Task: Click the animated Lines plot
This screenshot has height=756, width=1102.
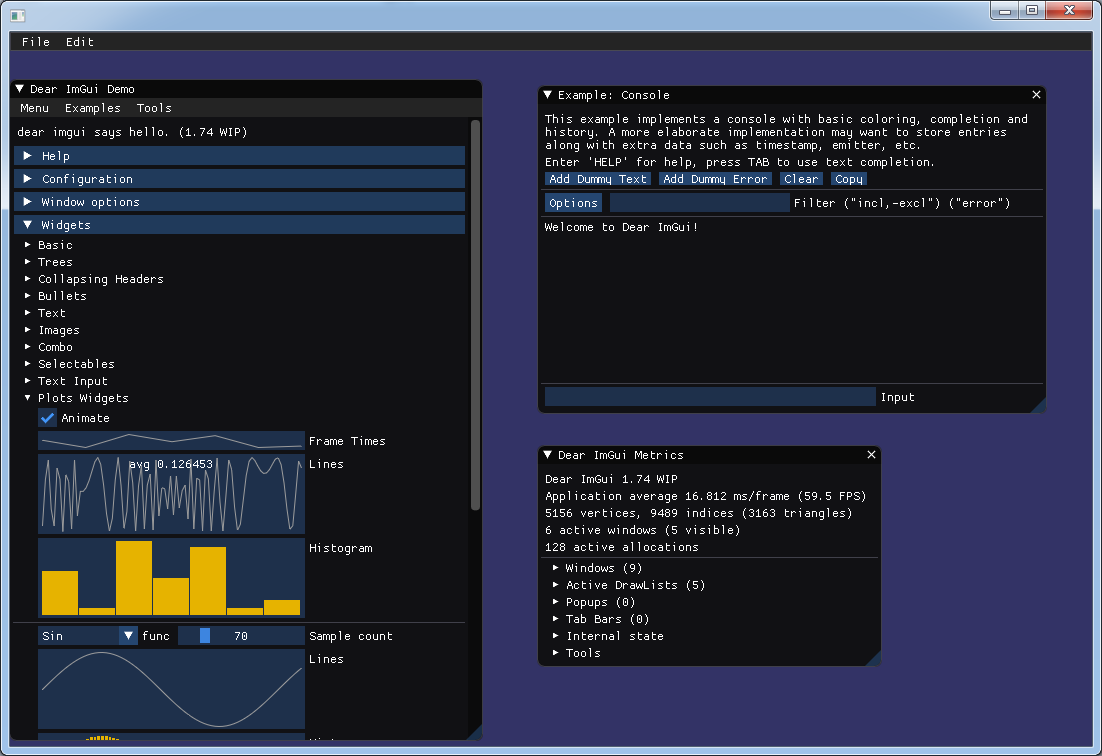Action: tap(171, 494)
